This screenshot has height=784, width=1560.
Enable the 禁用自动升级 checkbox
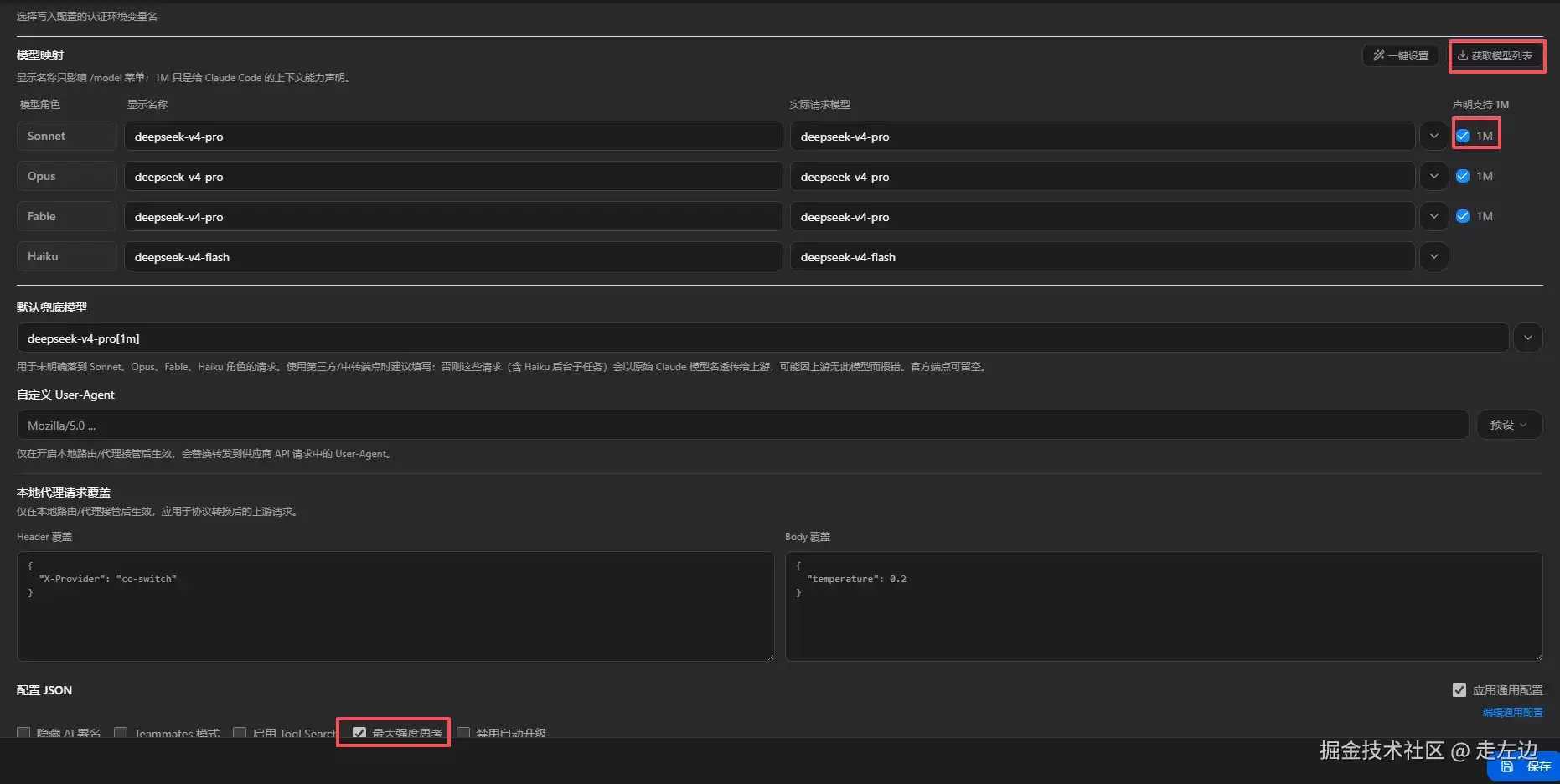(463, 733)
